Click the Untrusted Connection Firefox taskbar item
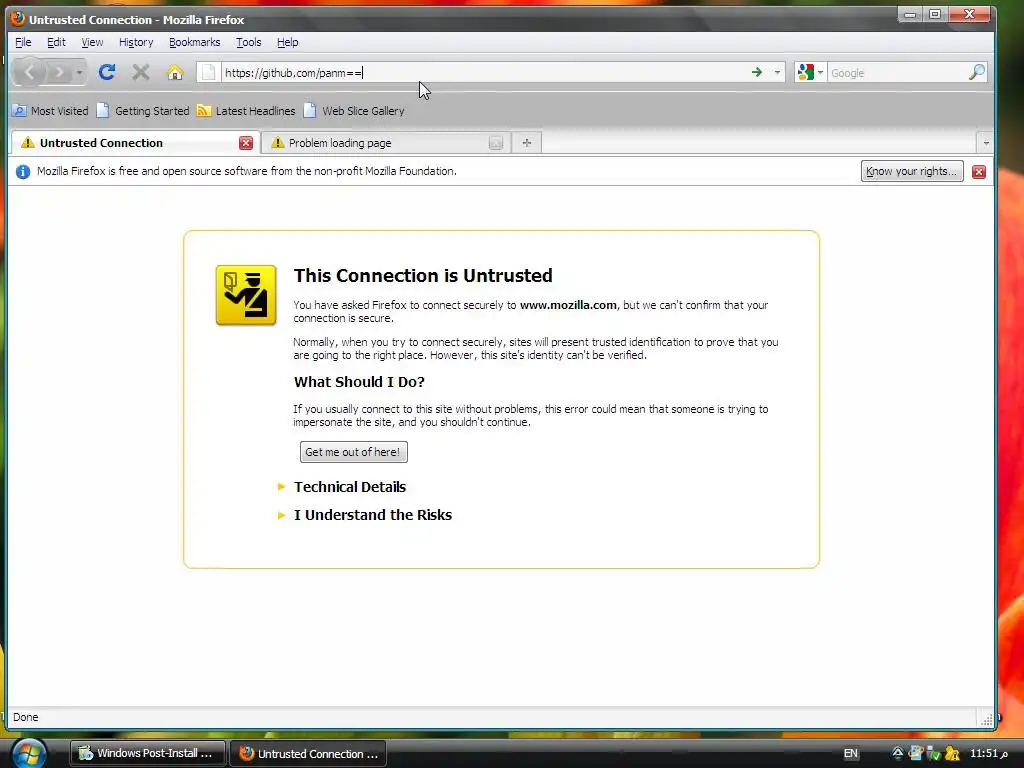The height and width of the screenshot is (768, 1024). point(308,753)
